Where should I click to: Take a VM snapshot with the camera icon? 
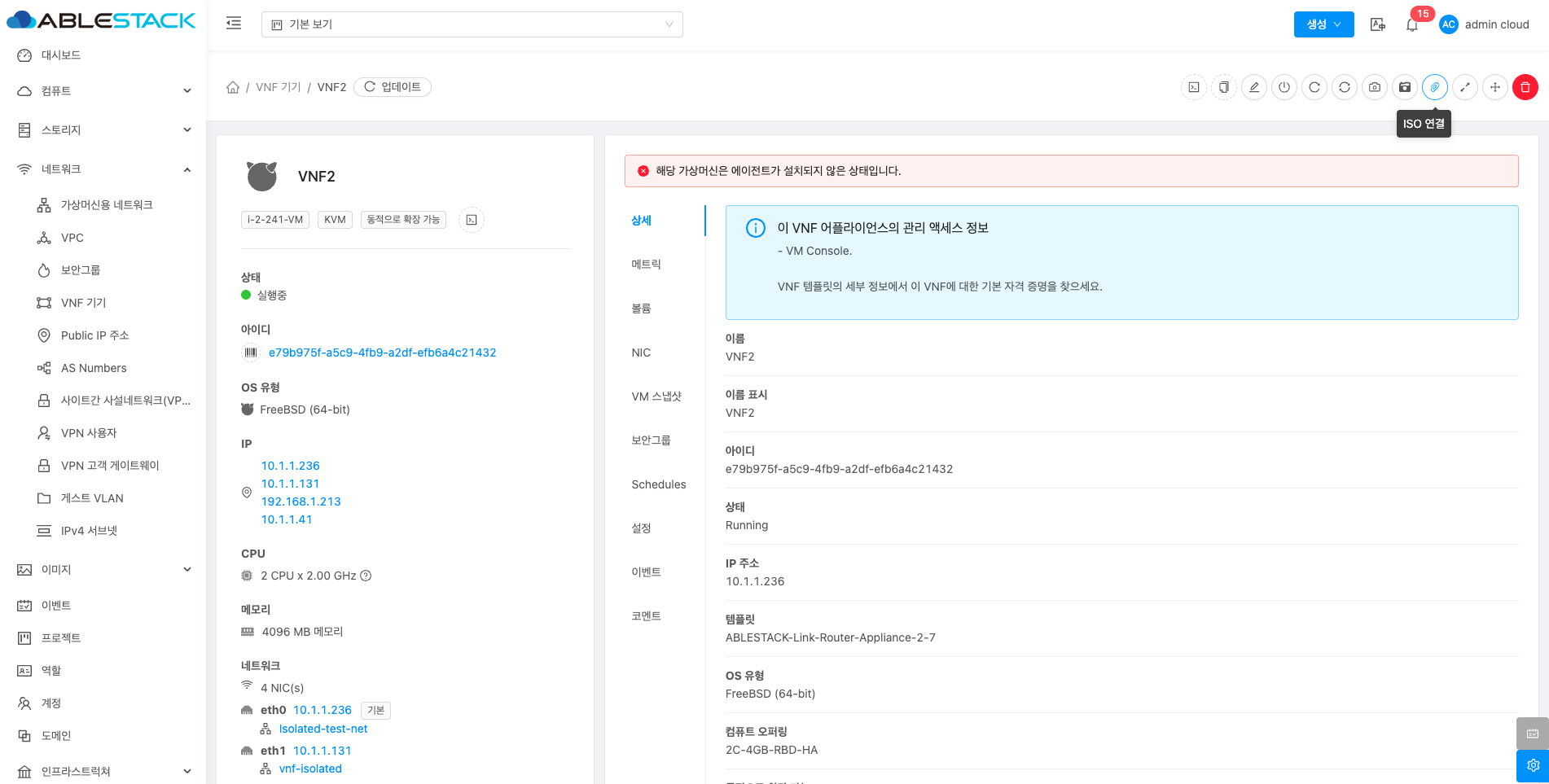pyautogui.click(x=1374, y=87)
